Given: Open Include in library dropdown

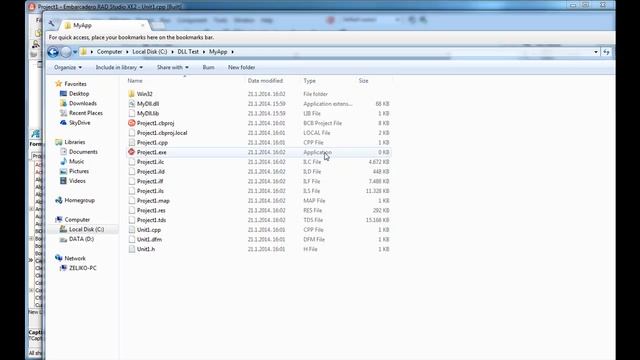Looking at the screenshot, I should (119, 67).
